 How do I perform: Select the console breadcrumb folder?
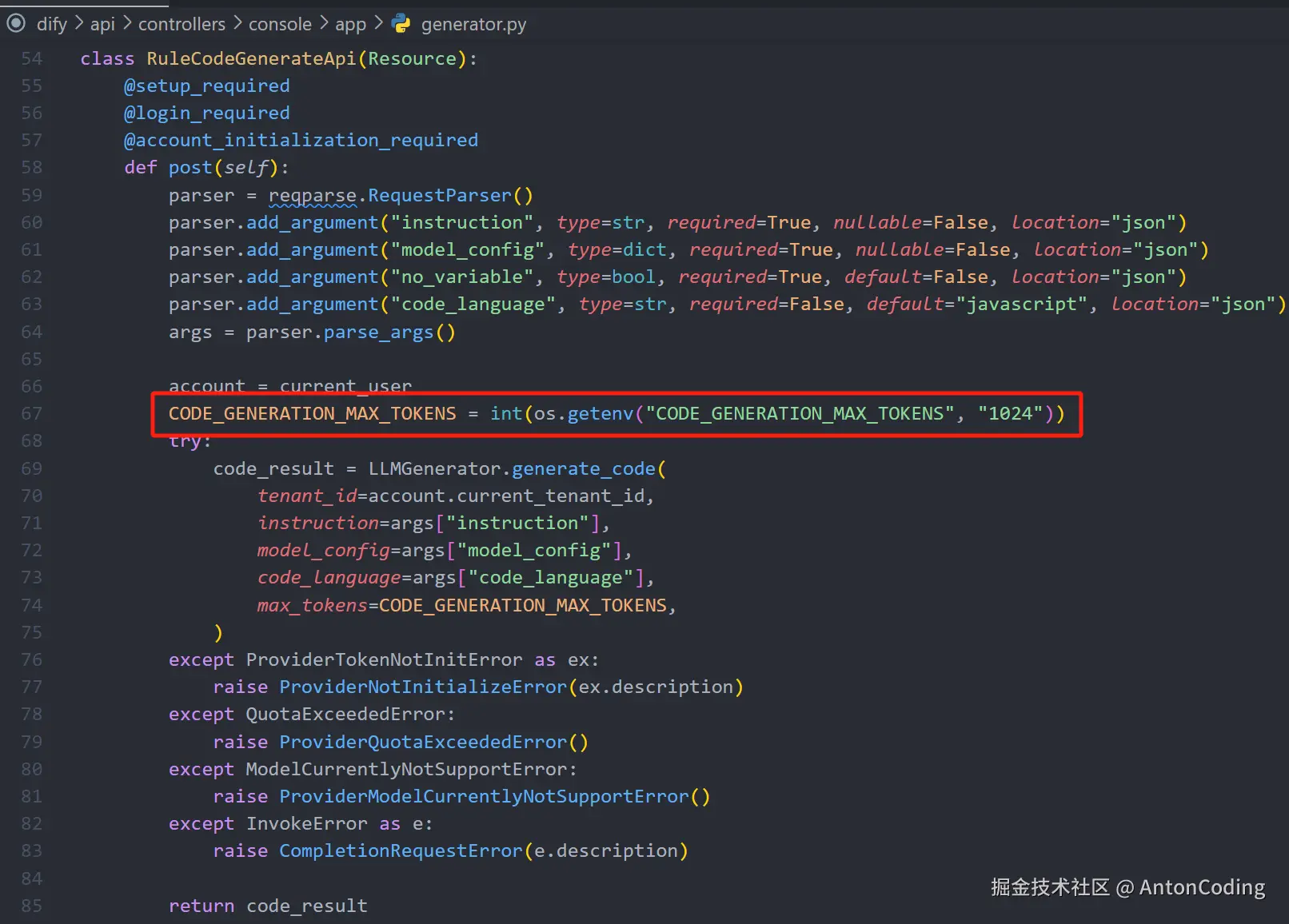pyautogui.click(x=280, y=24)
